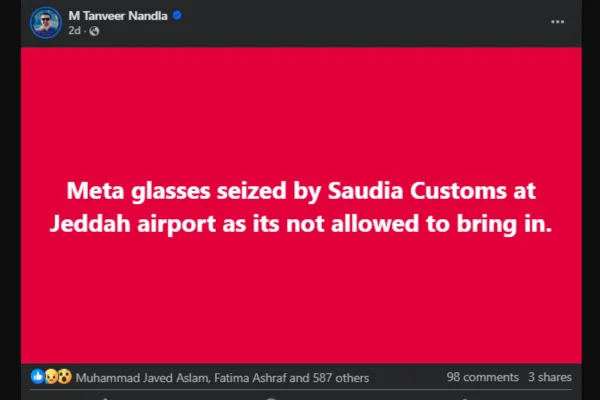This screenshot has height=400, width=600.
Task: Open M Tanveer Nandla profile name link
Action: [118, 15]
